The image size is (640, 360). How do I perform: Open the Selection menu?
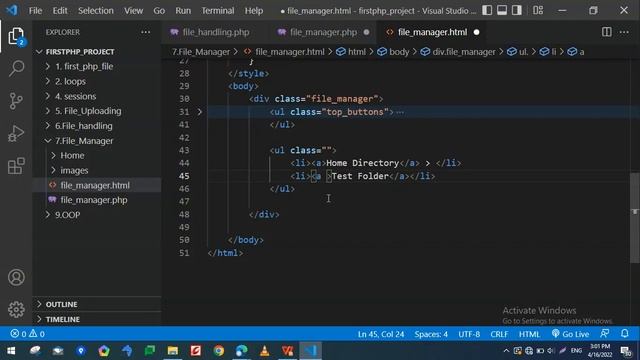click(x=96, y=11)
